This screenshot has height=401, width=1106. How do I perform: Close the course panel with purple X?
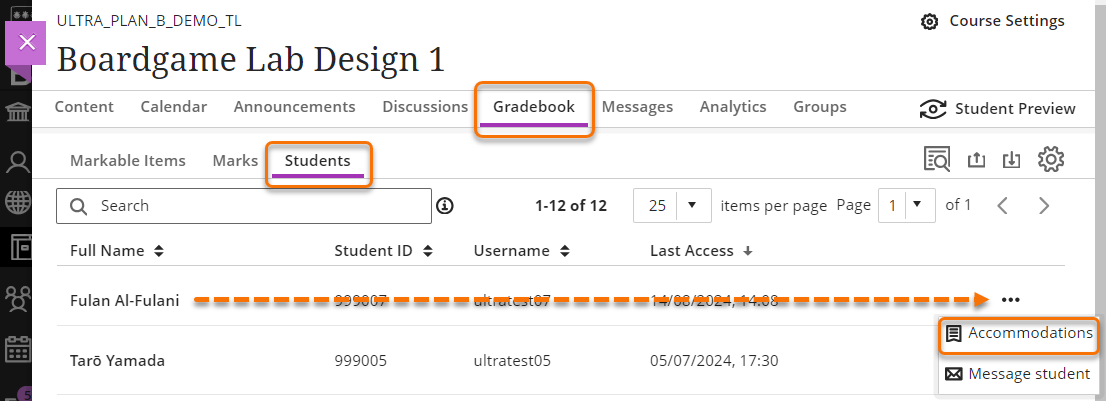pyautogui.click(x=27, y=42)
